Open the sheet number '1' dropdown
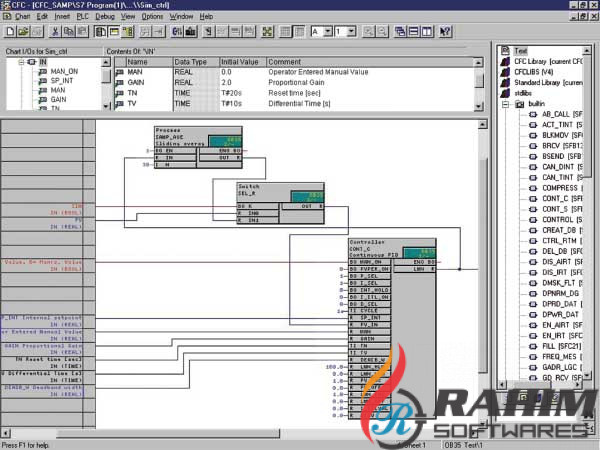 351,31
